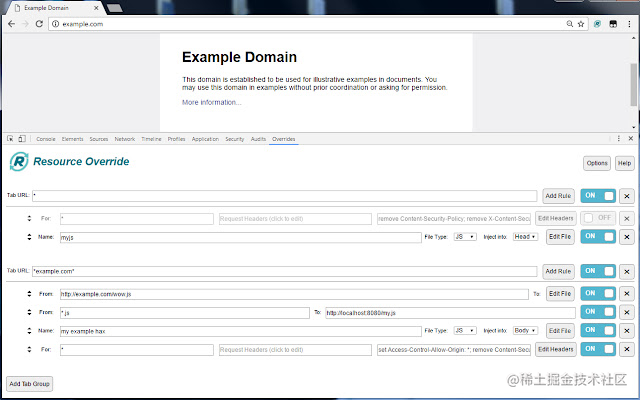640x400 pixels.
Task: Delete the wow.js override rule
Action: tap(627, 293)
